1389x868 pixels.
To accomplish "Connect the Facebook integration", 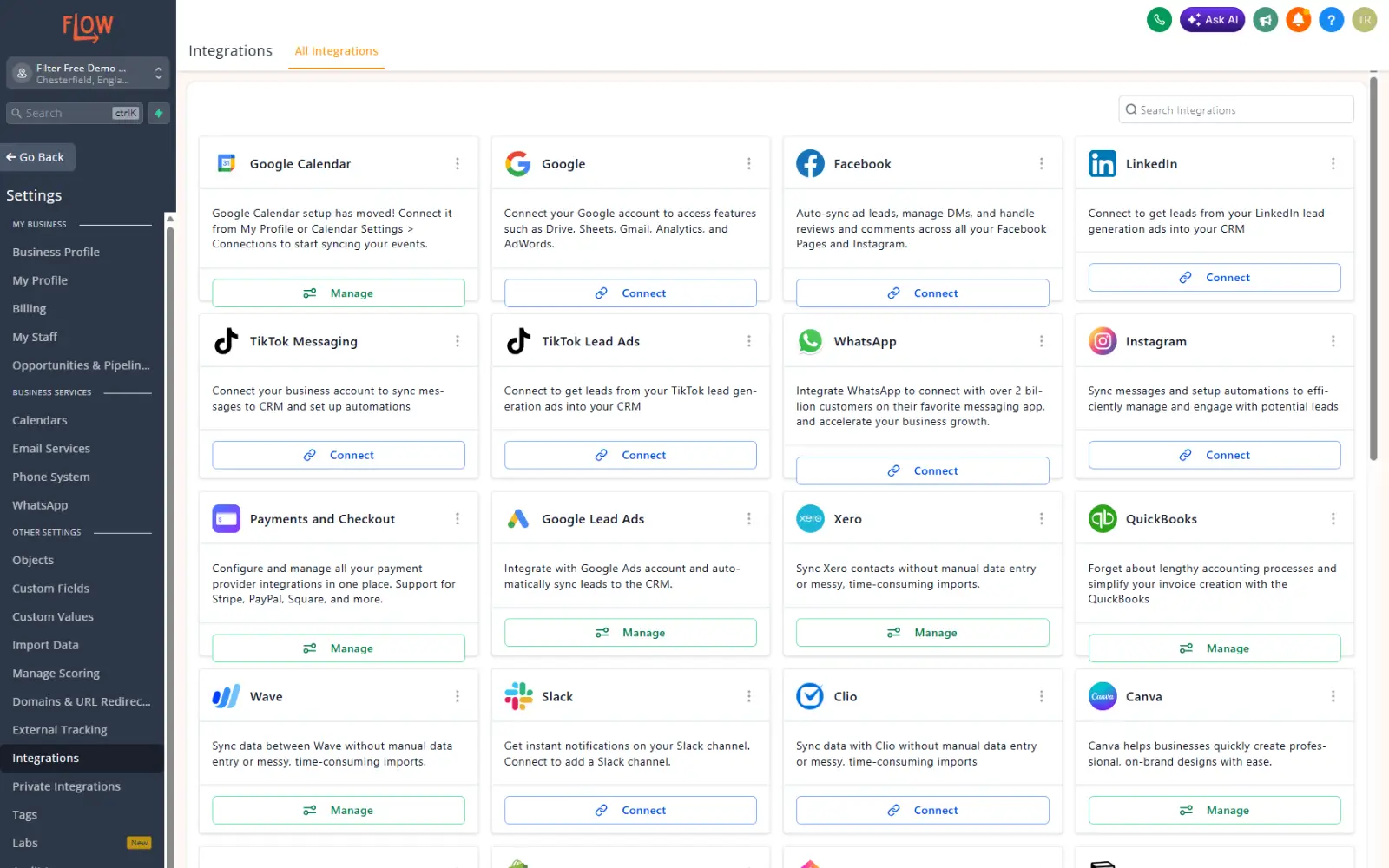I will pos(922,293).
